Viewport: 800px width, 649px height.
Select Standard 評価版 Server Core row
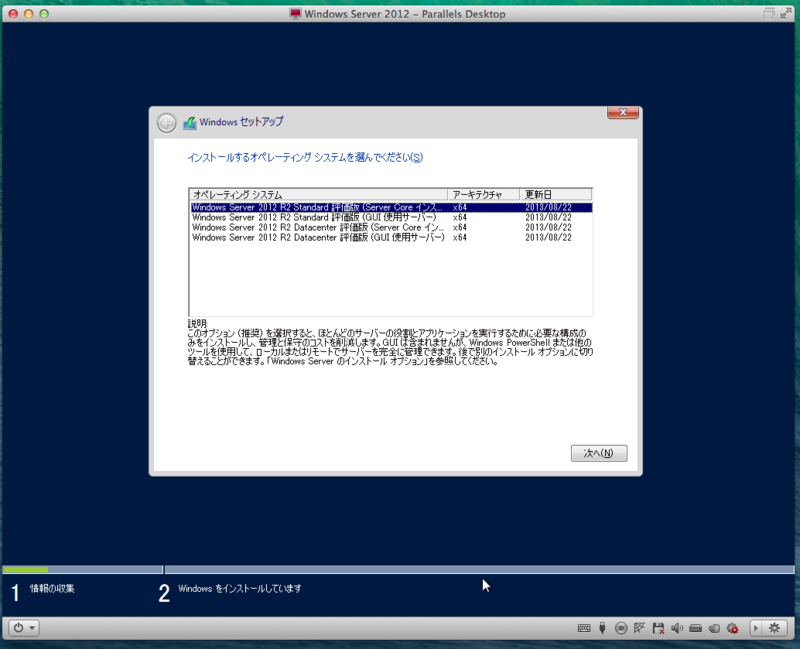[x=391, y=207]
